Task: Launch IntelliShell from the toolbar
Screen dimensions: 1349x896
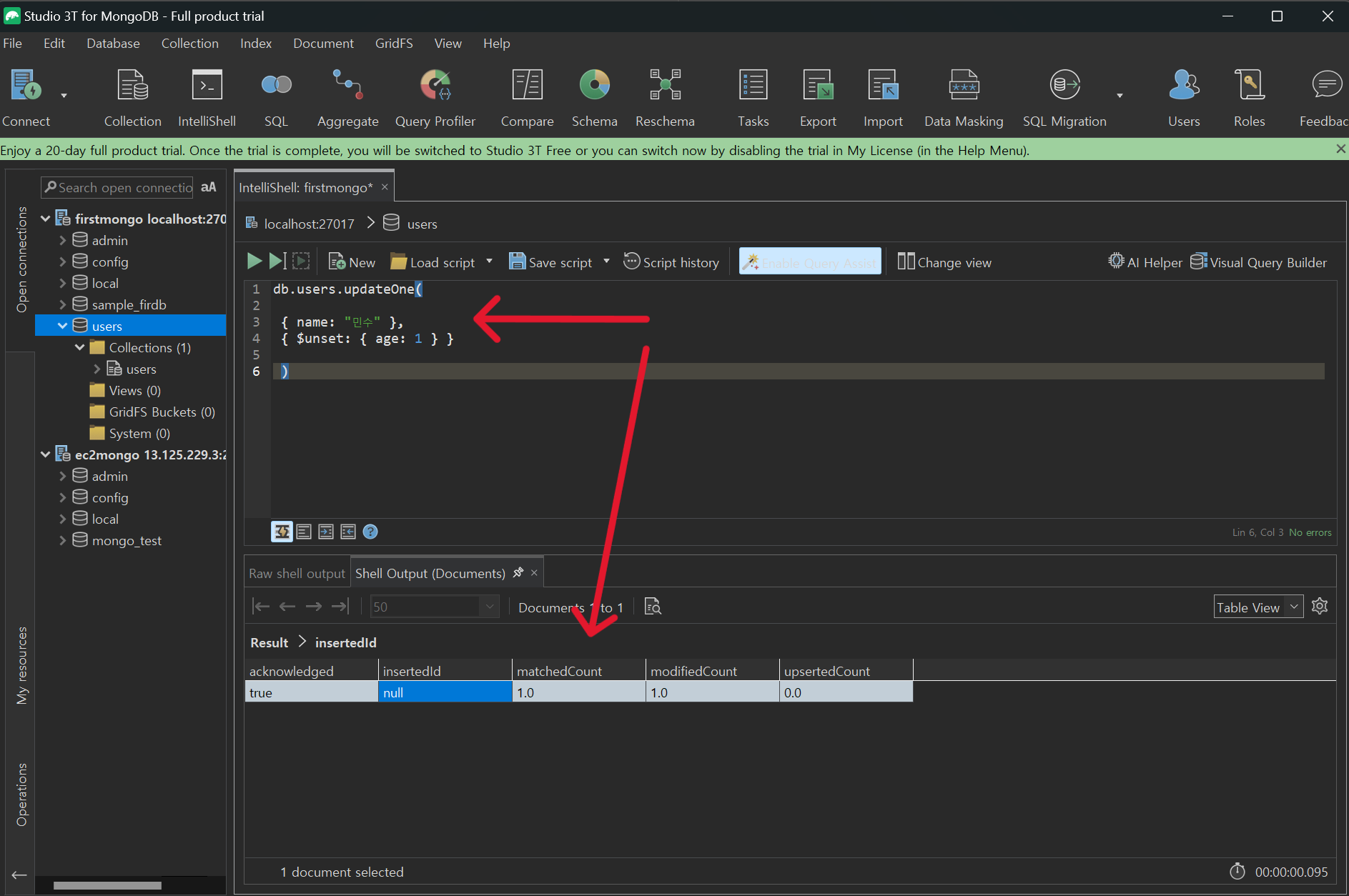Action: [x=207, y=99]
